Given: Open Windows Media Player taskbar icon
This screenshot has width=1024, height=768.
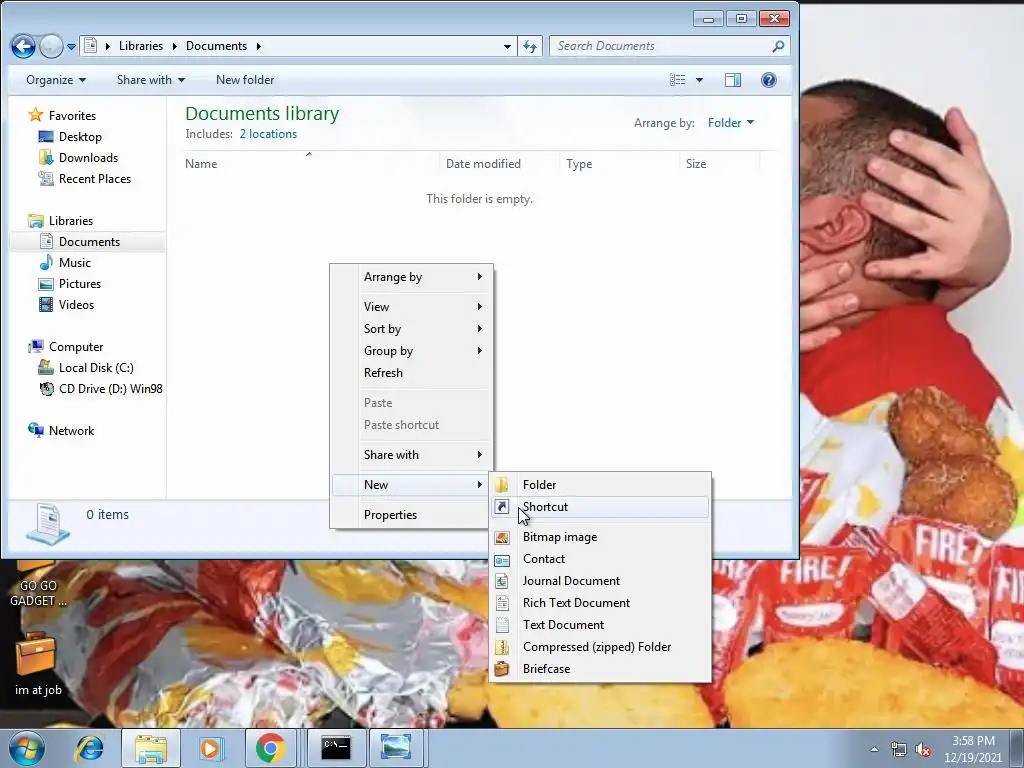Looking at the screenshot, I should (x=211, y=748).
